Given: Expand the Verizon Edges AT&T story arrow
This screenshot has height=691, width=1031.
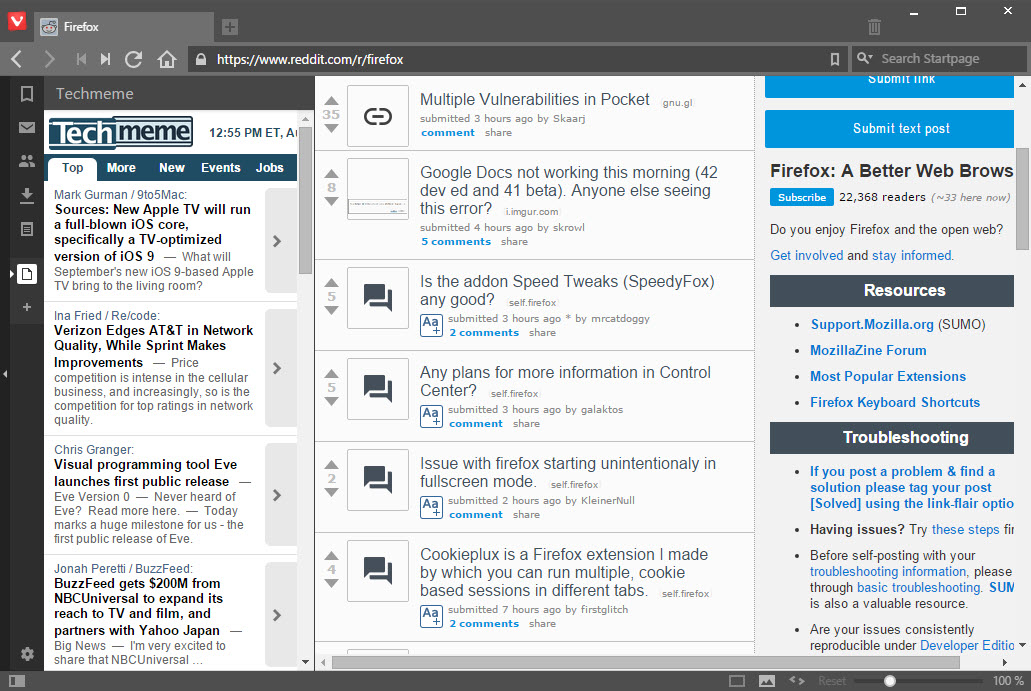Looking at the screenshot, I should pos(281,368).
